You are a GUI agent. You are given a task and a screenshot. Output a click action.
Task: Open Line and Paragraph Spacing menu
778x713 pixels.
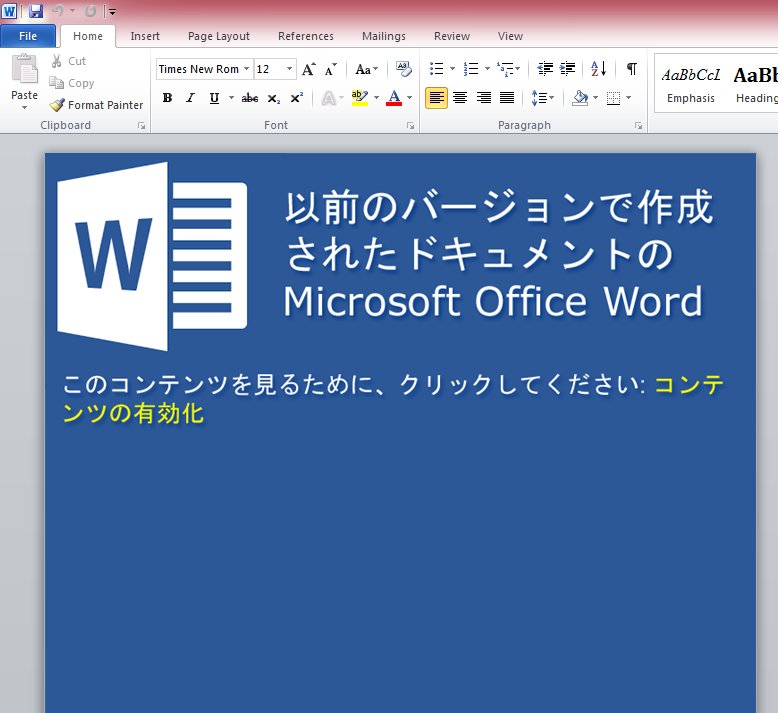[x=542, y=98]
